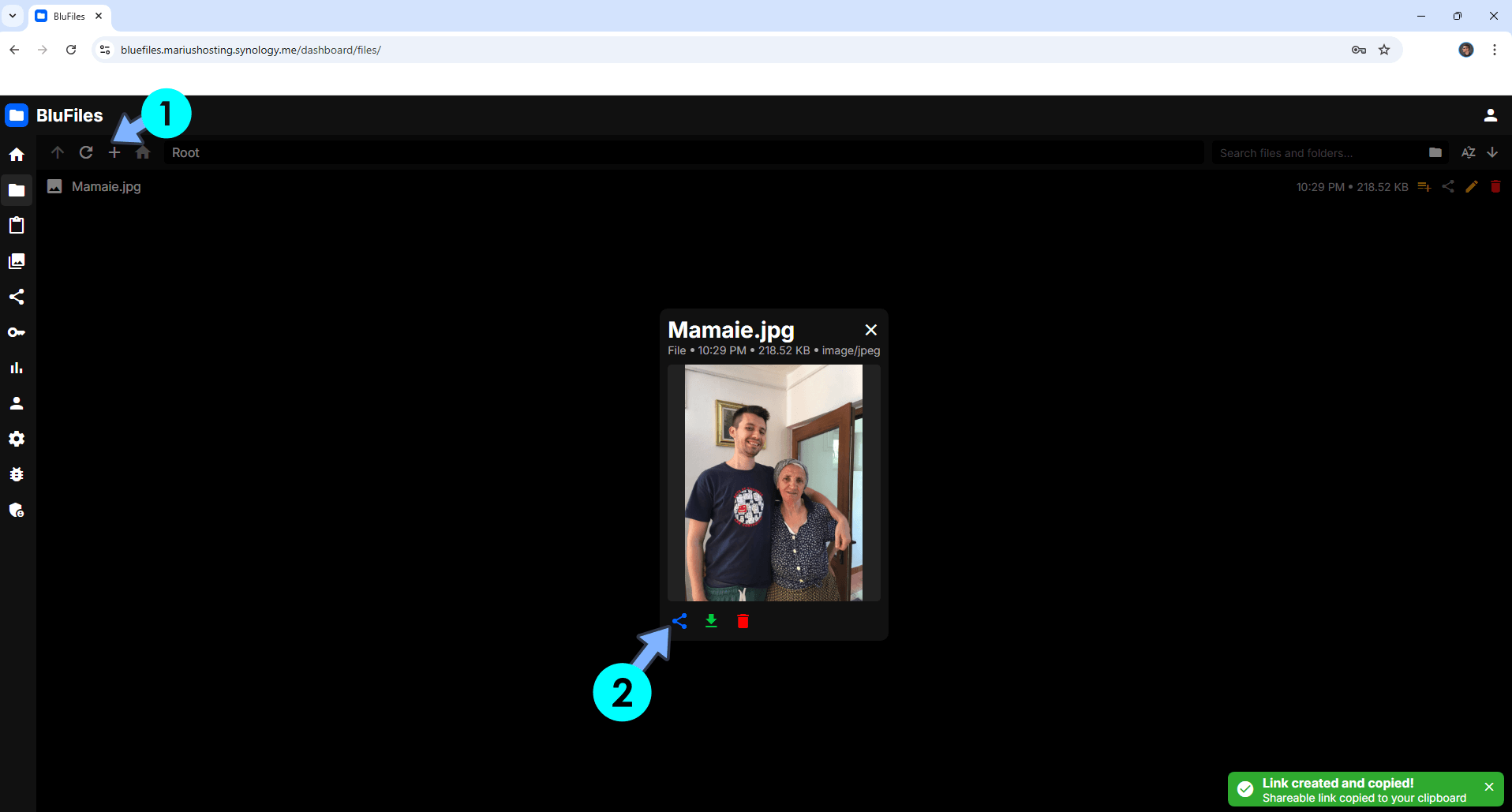Open the user account menu at top right
The image size is (1512, 812).
1490,115
